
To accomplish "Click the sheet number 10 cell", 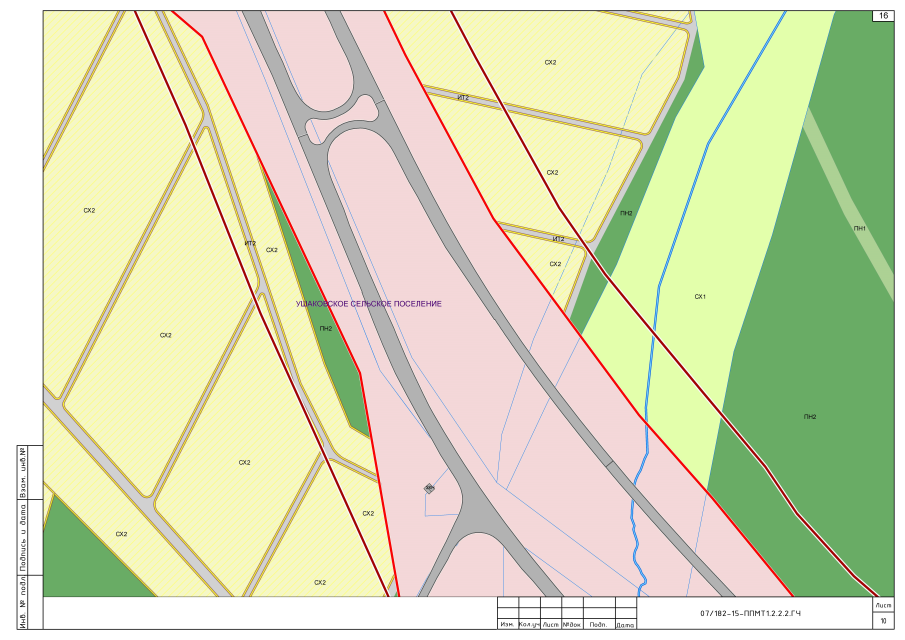I will (883, 621).
